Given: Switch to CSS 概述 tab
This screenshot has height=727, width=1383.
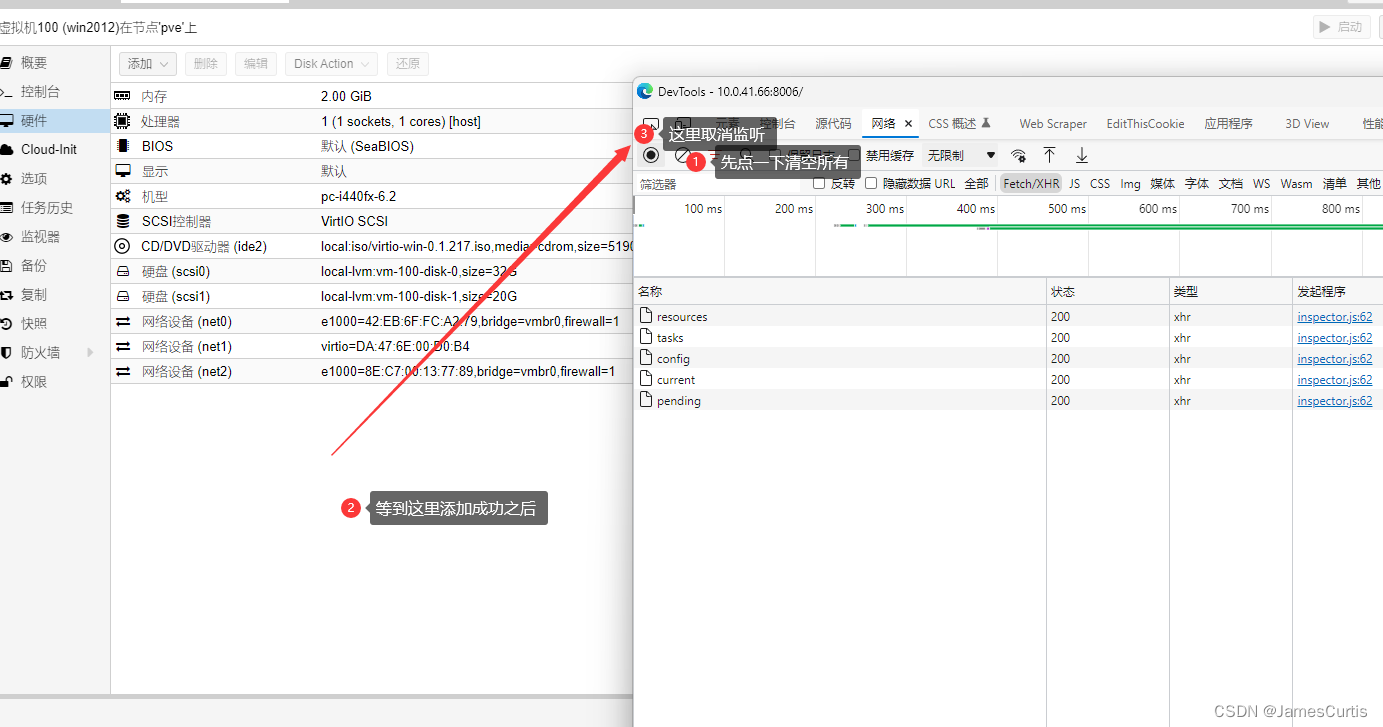Looking at the screenshot, I should (x=959, y=124).
